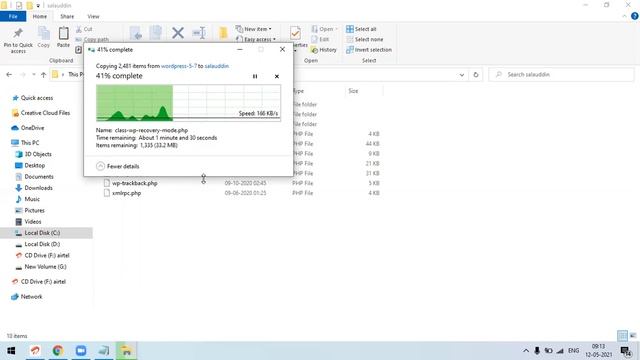Go back using the back arrow
Image resolution: width=640 pixels, height=360 pixels.
pos(9,75)
